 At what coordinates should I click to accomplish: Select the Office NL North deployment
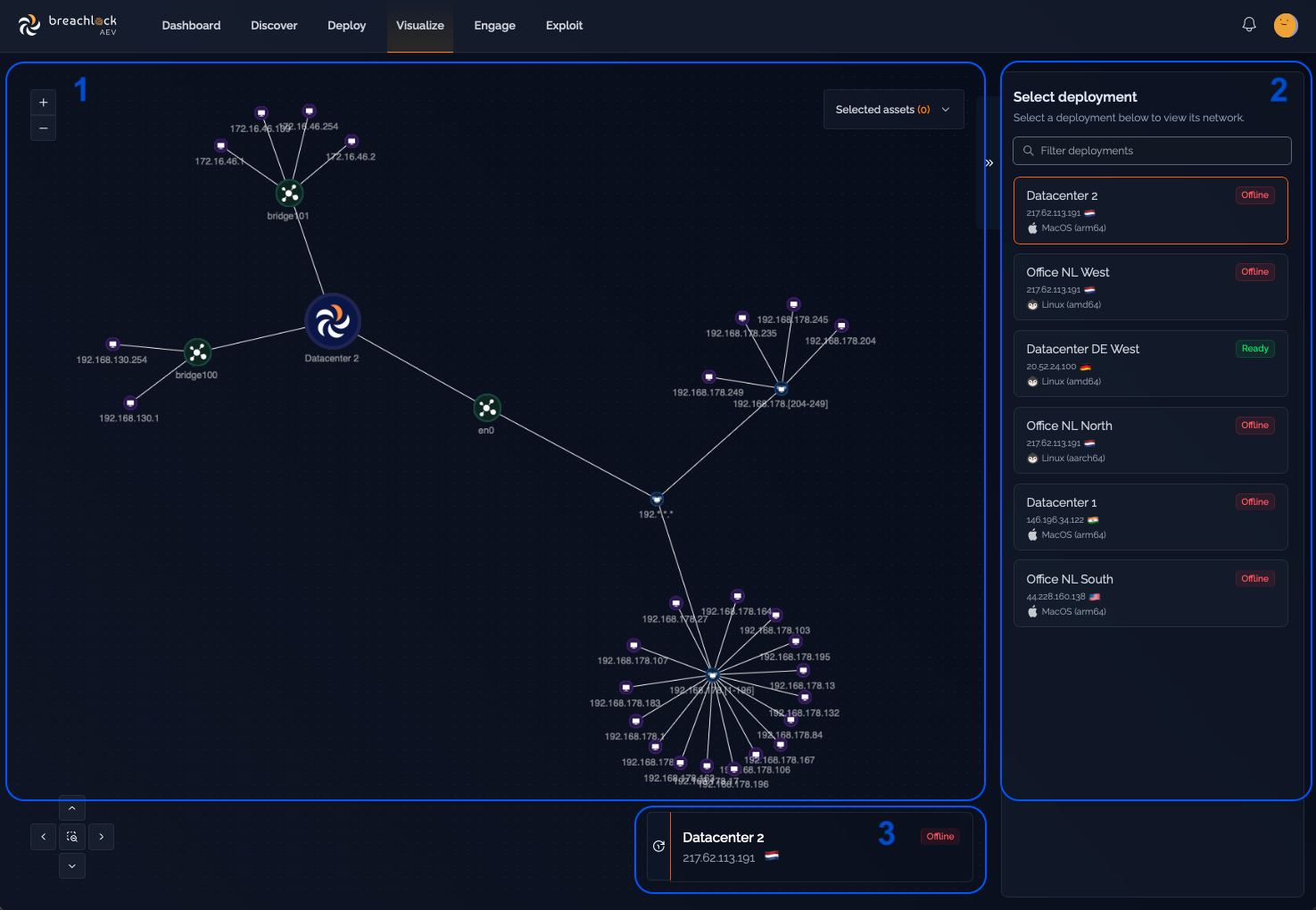click(x=1151, y=441)
